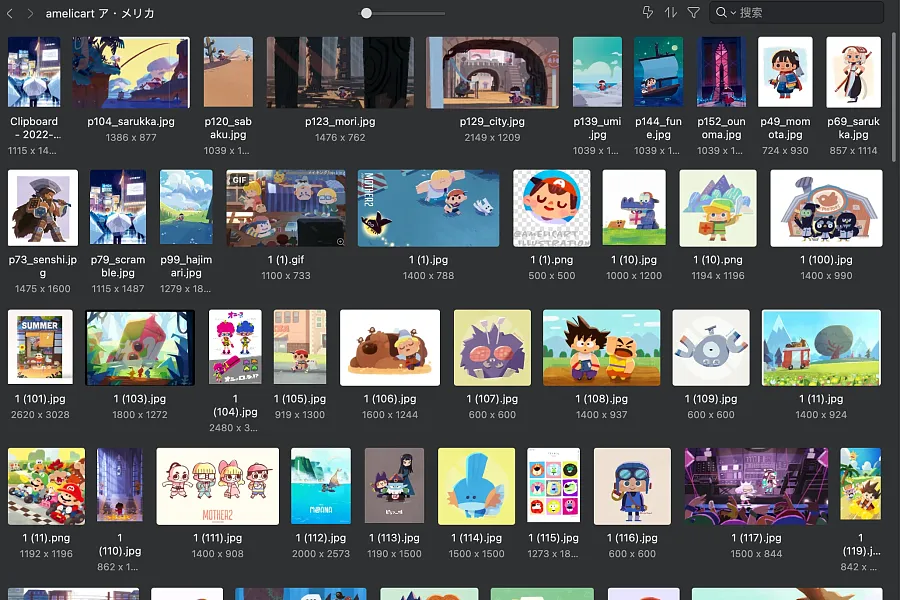Click the 1500 x 844 dimensions text
This screenshot has width=900, height=600.
pyautogui.click(x=757, y=553)
